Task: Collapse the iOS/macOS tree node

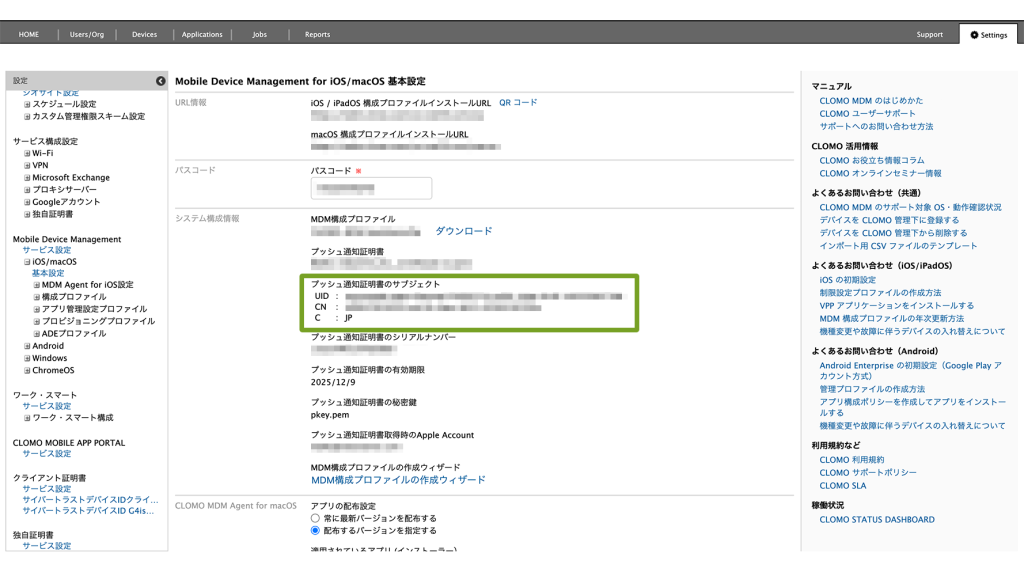Action: (28, 262)
